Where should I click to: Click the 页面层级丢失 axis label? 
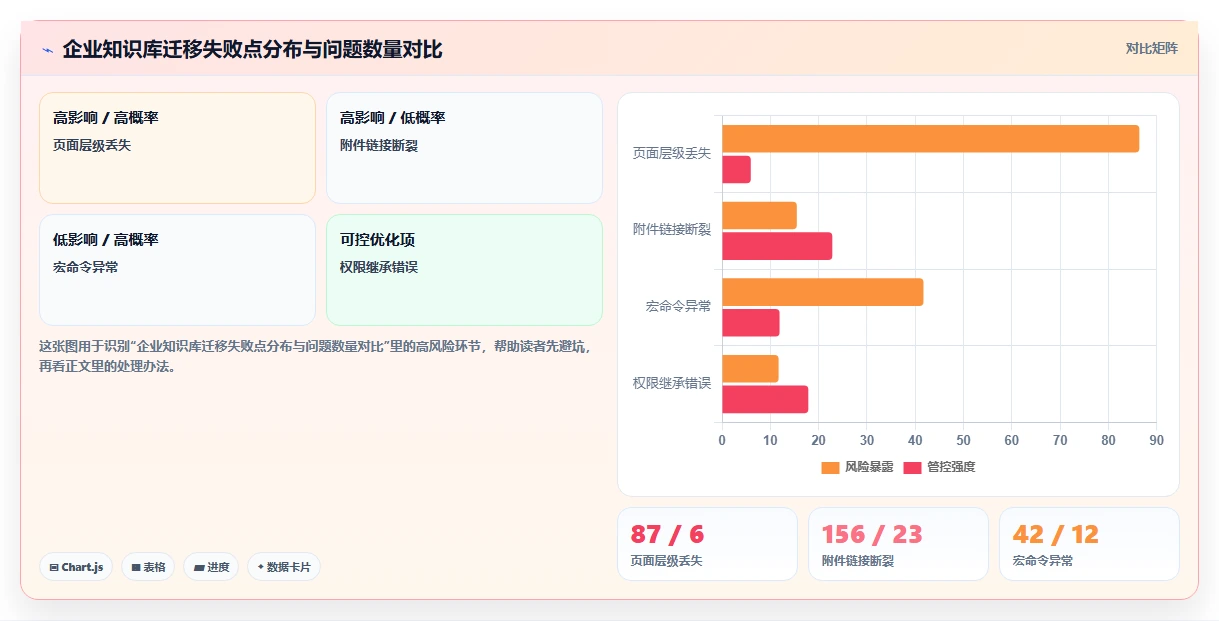671,154
